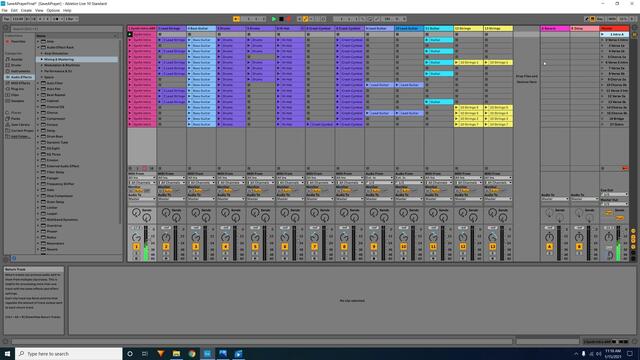Image resolution: width=640 pixels, height=360 pixels.
Task: Open the Cue Out dropdown on Master
Action: 614,194
